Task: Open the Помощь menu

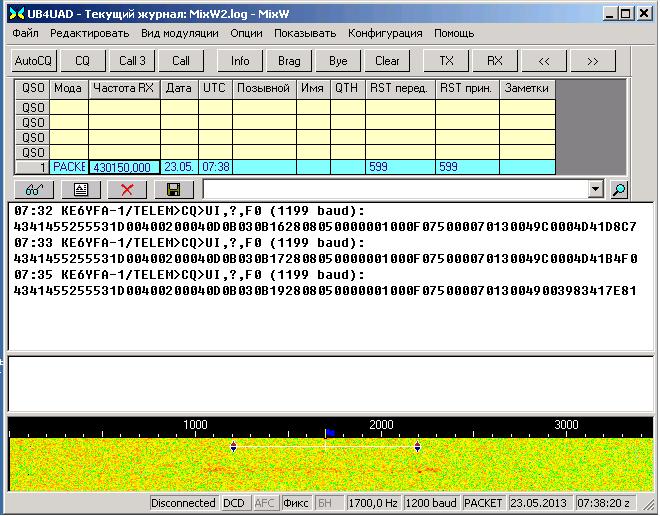Action: click(454, 33)
